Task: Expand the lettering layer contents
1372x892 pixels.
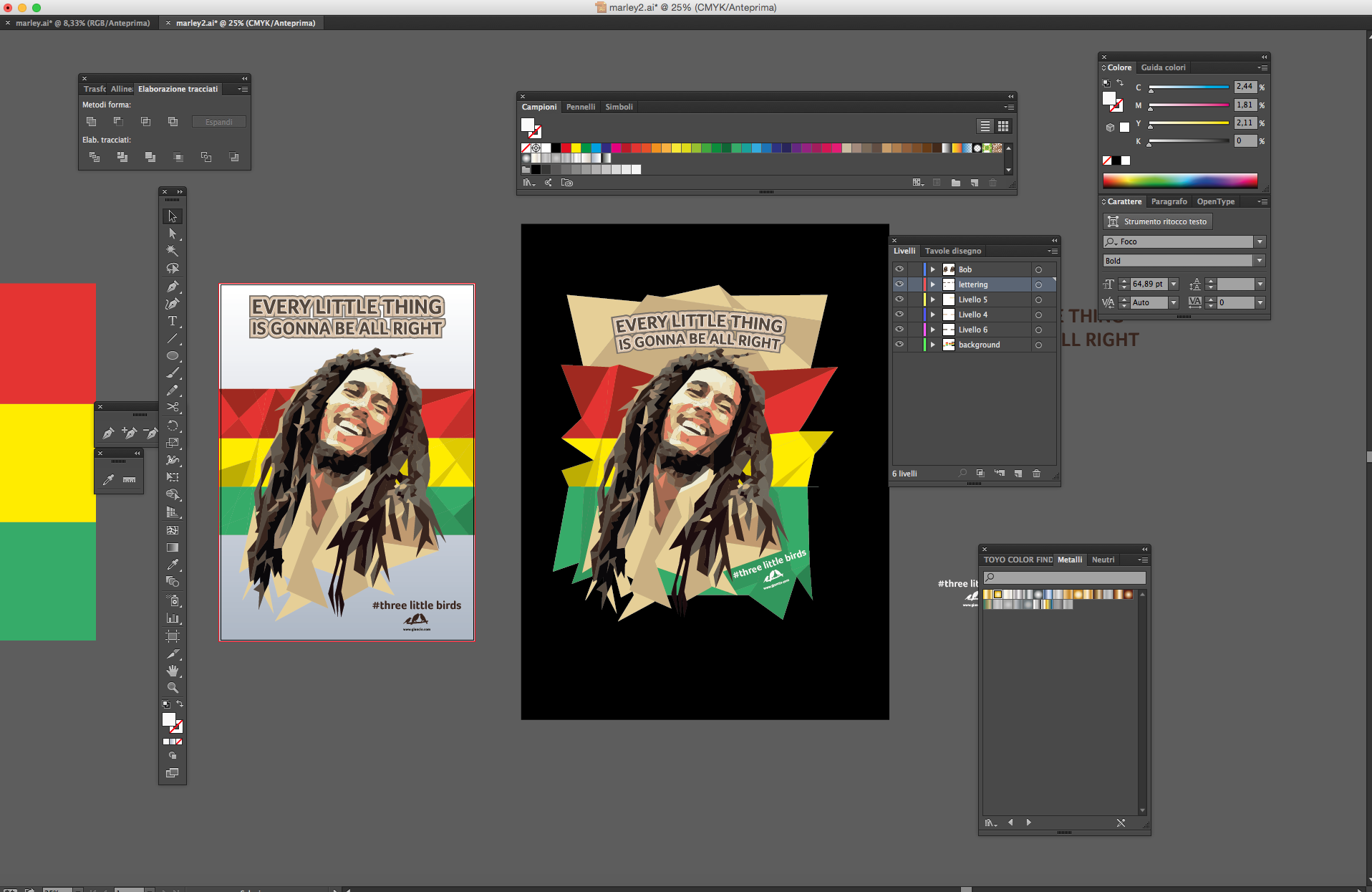Action: (x=932, y=284)
